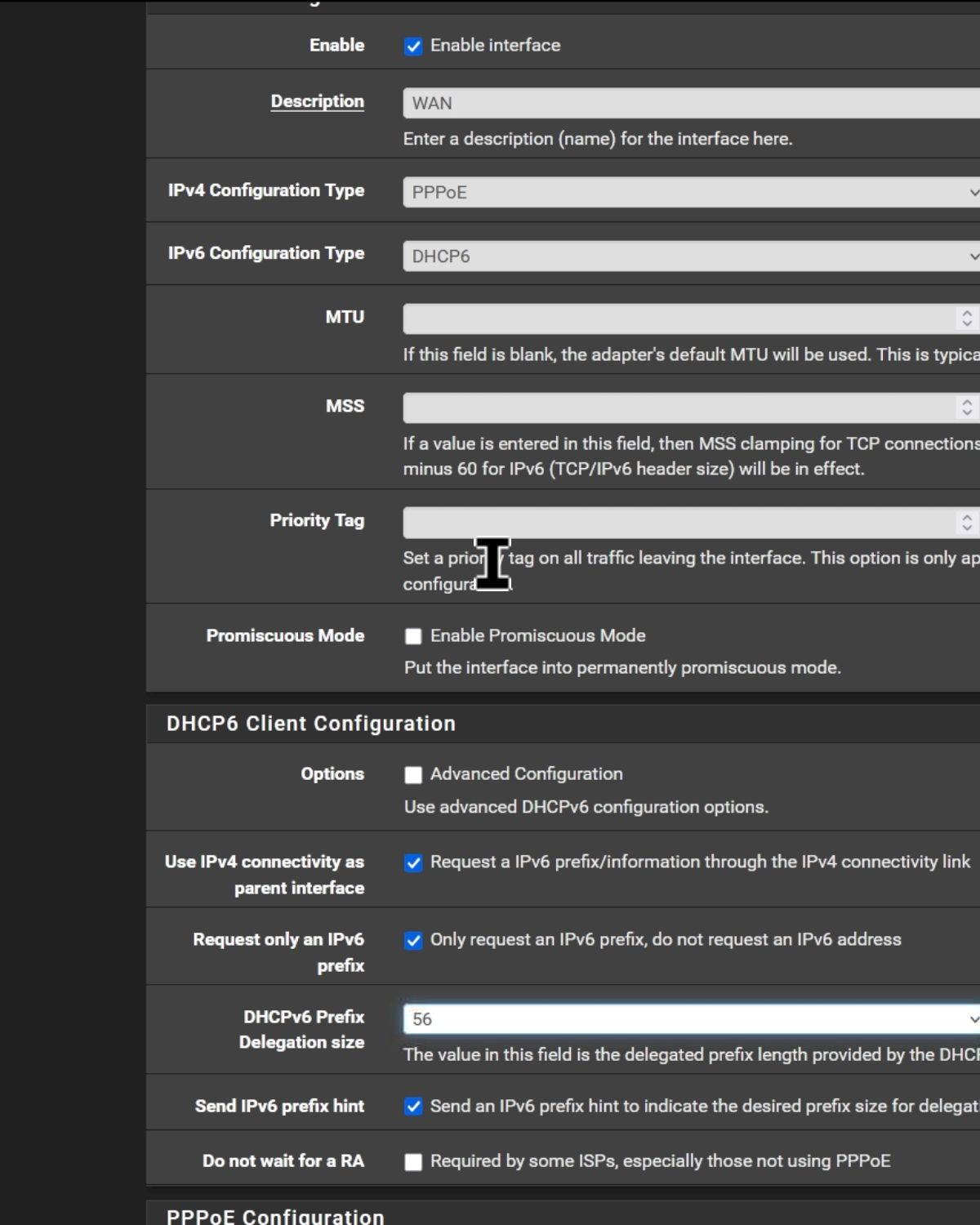The image size is (980, 1225).
Task: Click 'Enter a description (name)' help text
Action: click(598, 139)
